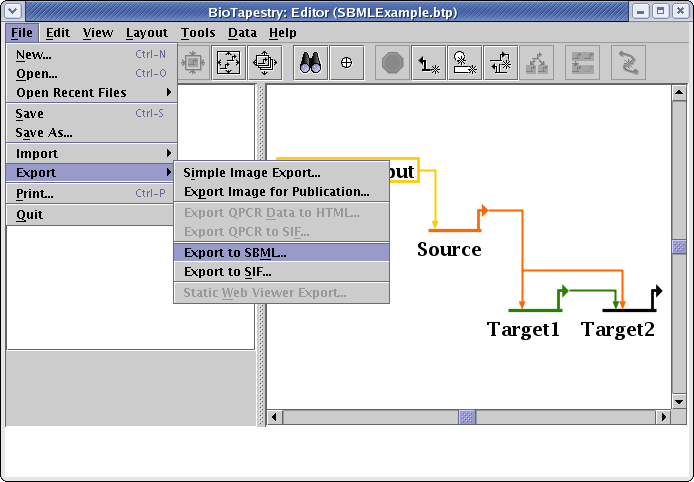Click the binoculars search icon
Screen dimensions: 694x482
click(x=311, y=62)
